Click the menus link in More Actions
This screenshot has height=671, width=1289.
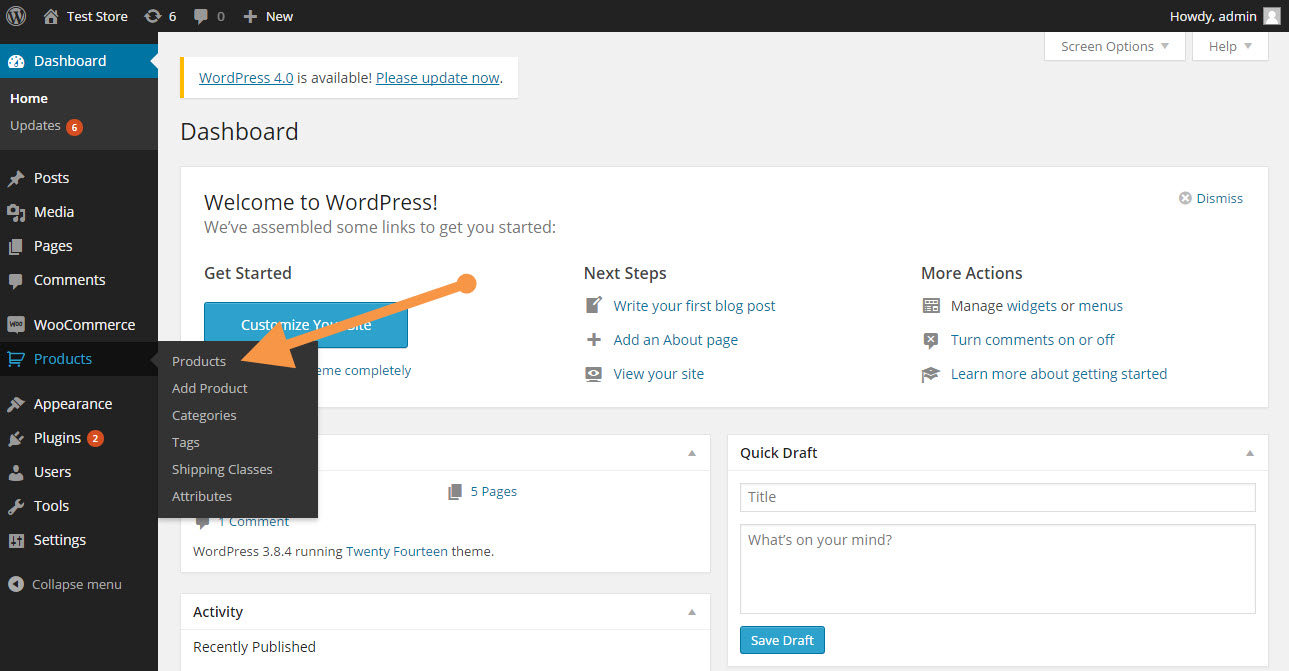[x=1103, y=306]
